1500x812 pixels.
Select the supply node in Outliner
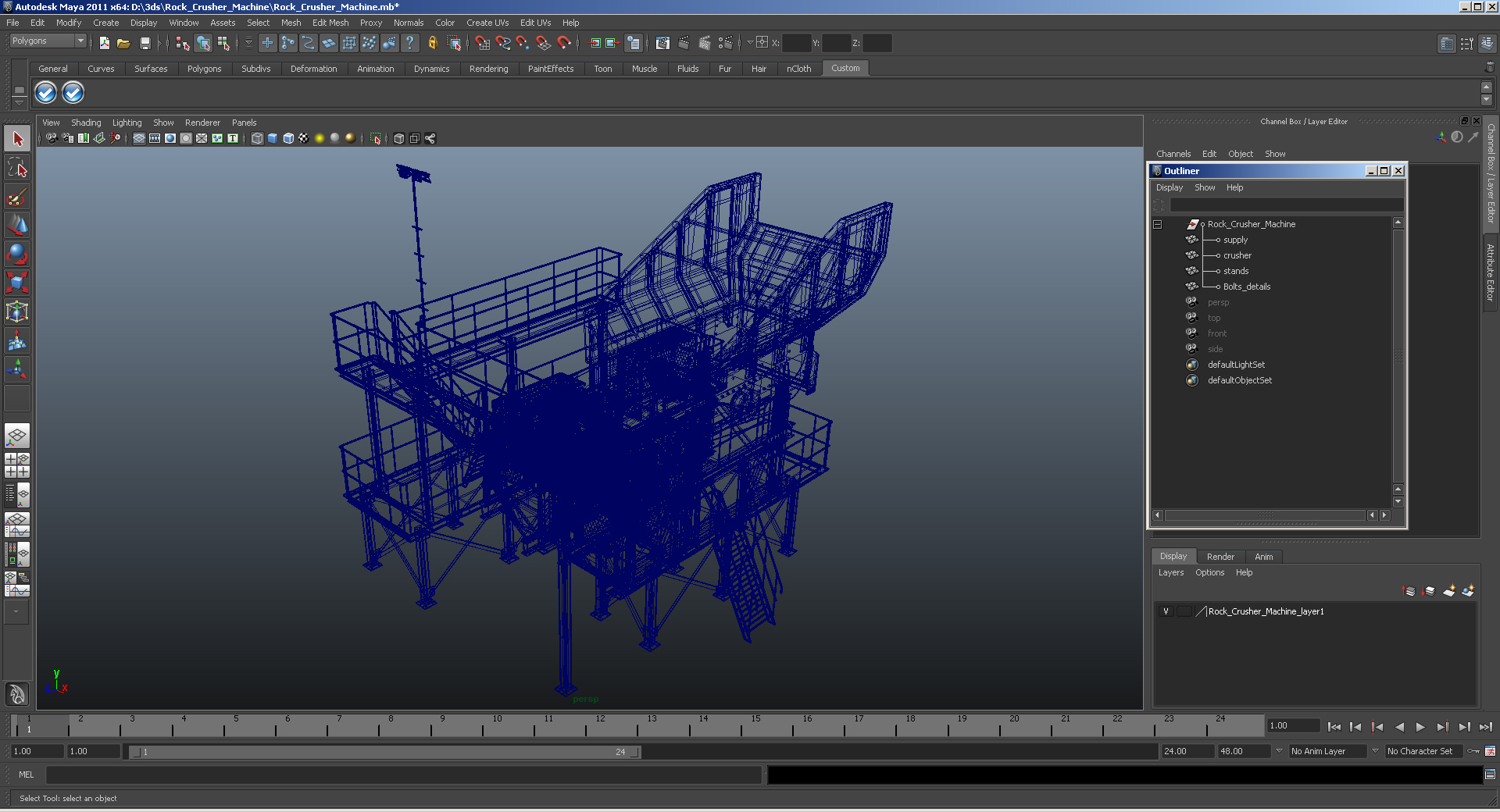(1235, 240)
